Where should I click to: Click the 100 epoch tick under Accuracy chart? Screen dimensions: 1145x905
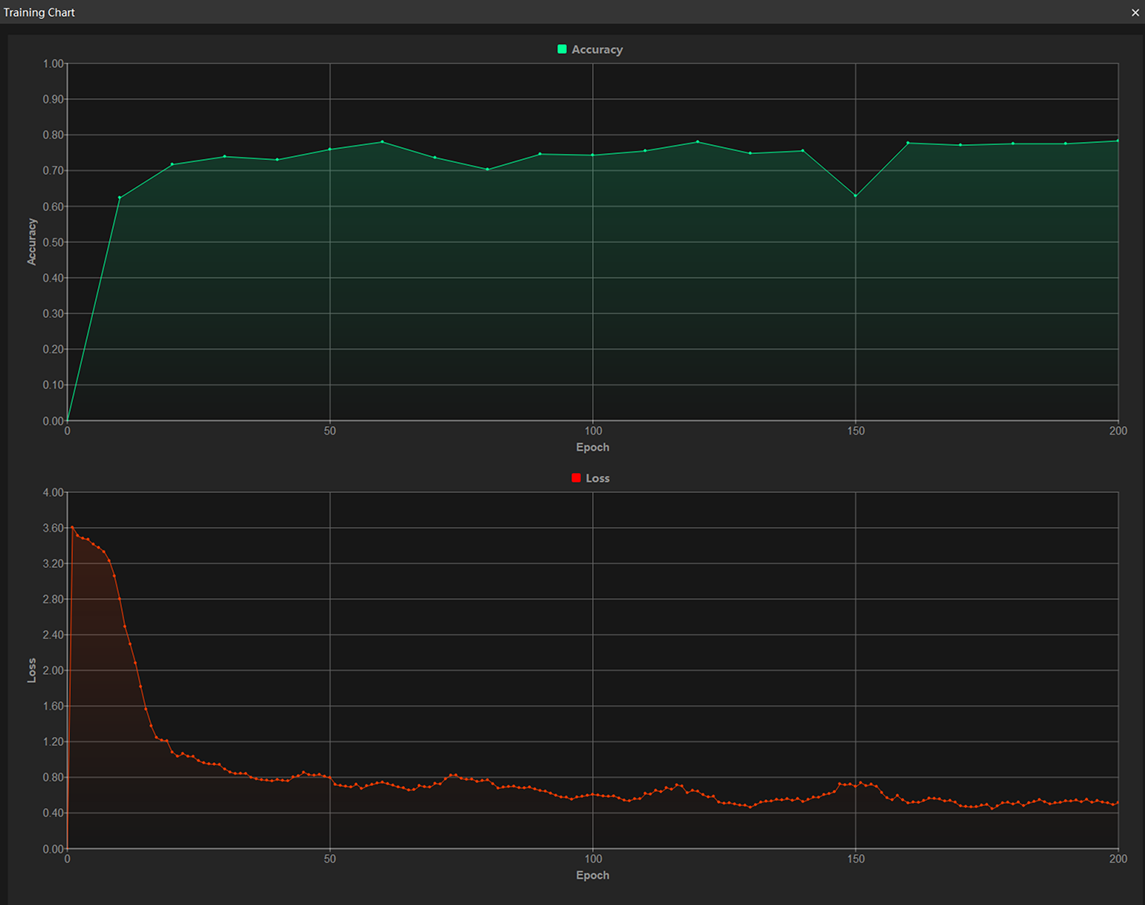pos(593,431)
